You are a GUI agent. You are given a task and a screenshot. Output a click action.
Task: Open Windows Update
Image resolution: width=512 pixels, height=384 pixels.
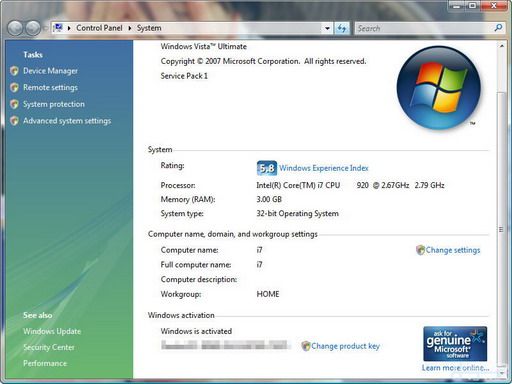click(x=52, y=331)
